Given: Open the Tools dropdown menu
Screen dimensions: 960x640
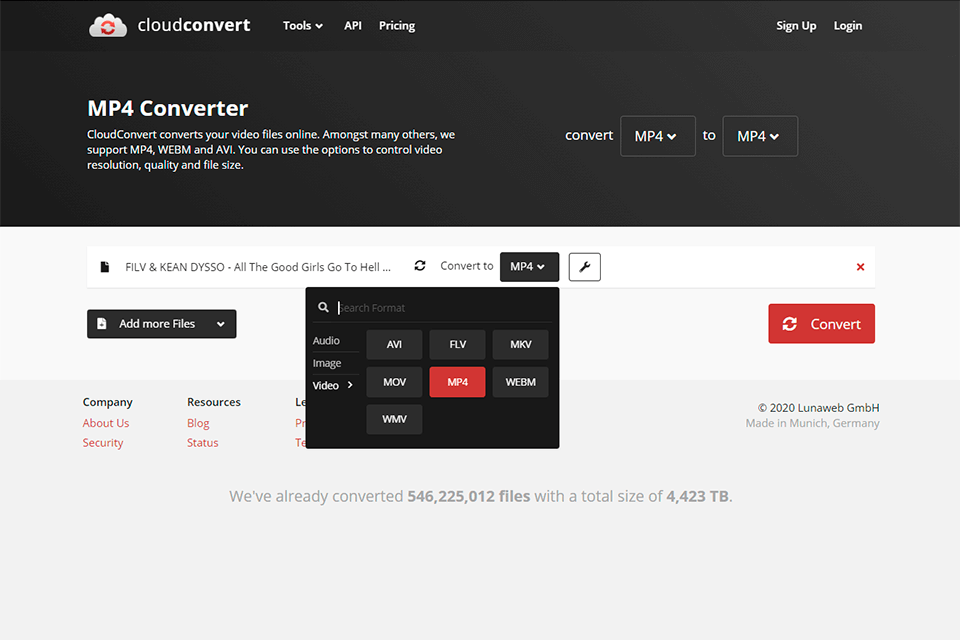Looking at the screenshot, I should click(302, 26).
